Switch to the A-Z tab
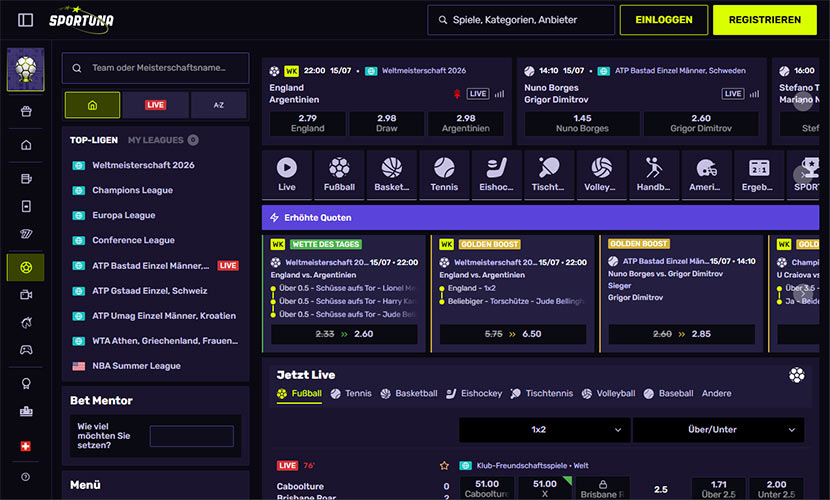This screenshot has width=830, height=500. tap(219, 105)
